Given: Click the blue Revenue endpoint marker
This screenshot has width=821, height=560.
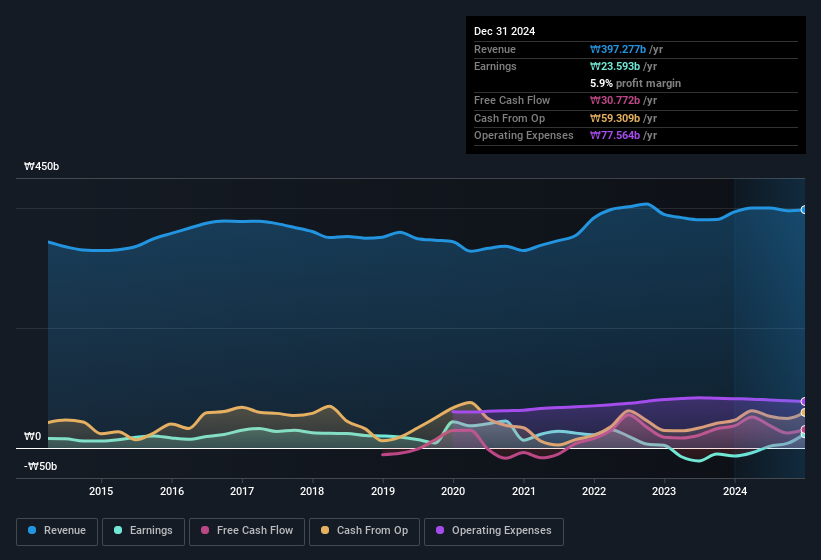Looking at the screenshot, I should pyautogui.click(x=804, y=210).
